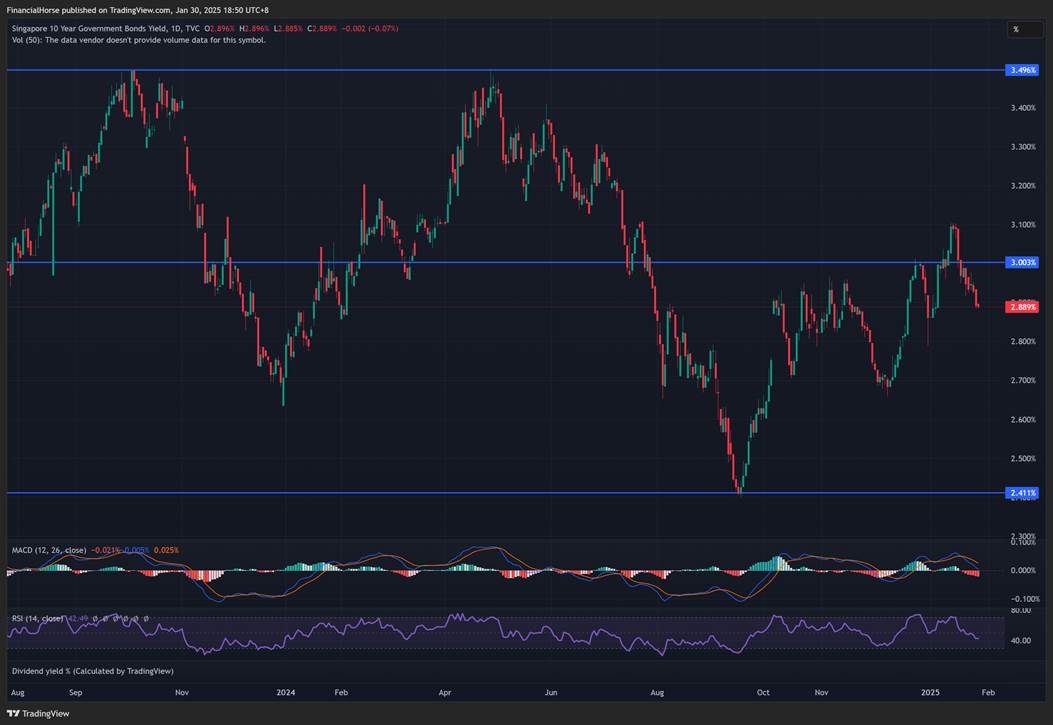This screenshot has height=725, width=1053.
Task: Click the 3.200% price axis label
Action: [x=1023, y=186]
